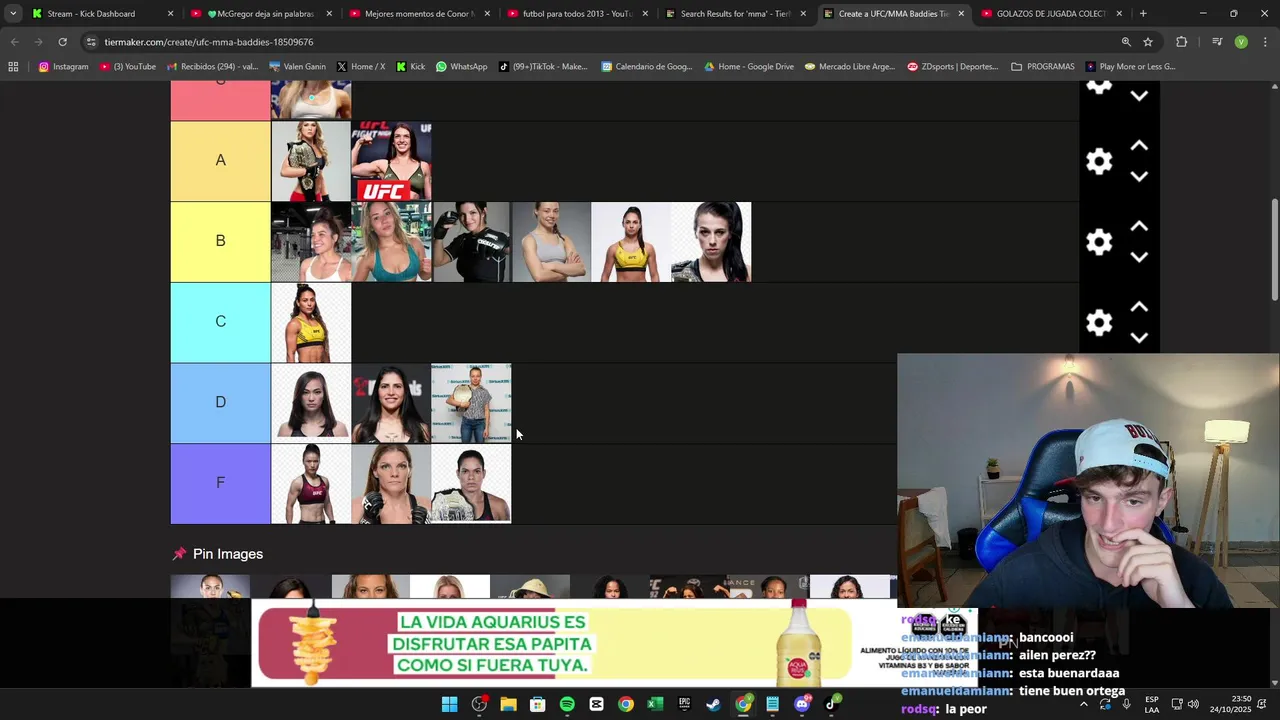Switch to GOLAZOS DE JUGADA COLECTIVA tab
This screenshot has height=720, width=1280.
pyautogui.click(x=1050, y=14)
